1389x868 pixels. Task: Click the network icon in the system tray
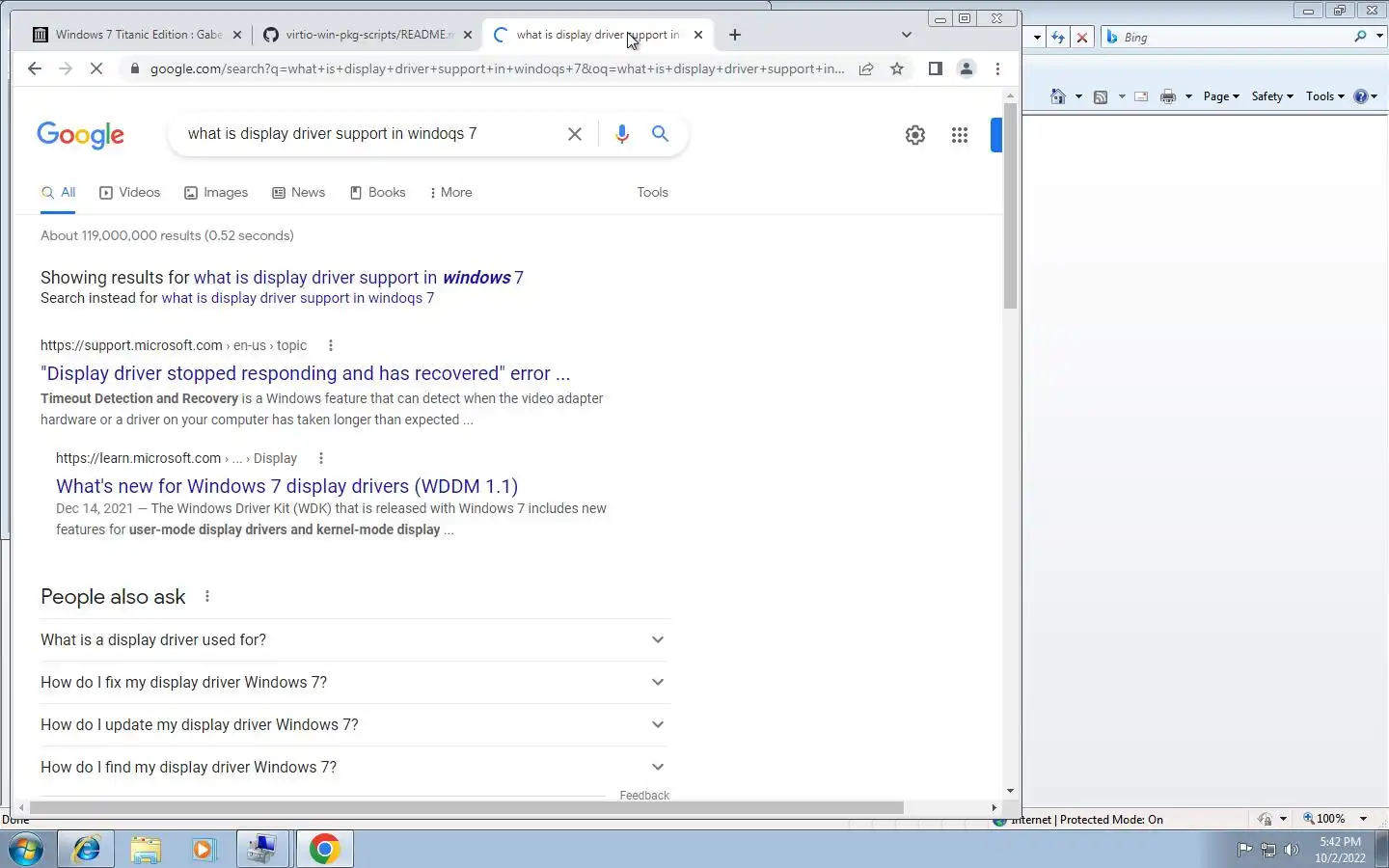tap(1268, 850)
